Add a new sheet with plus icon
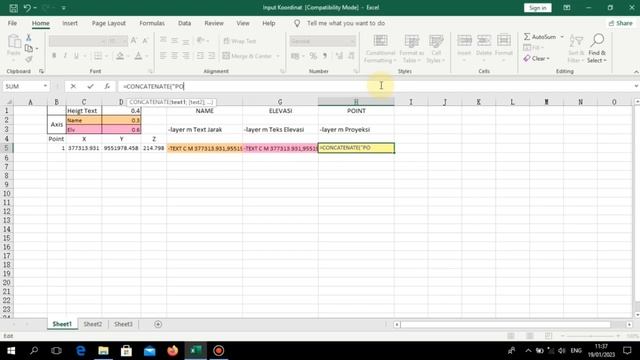This screenshot has width=640, height=360. 158,324
